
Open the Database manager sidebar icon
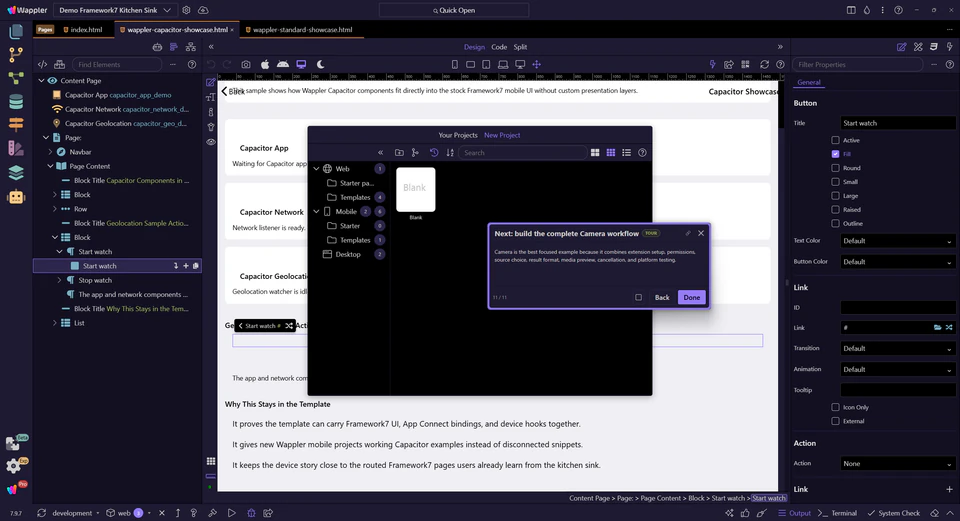16,102
